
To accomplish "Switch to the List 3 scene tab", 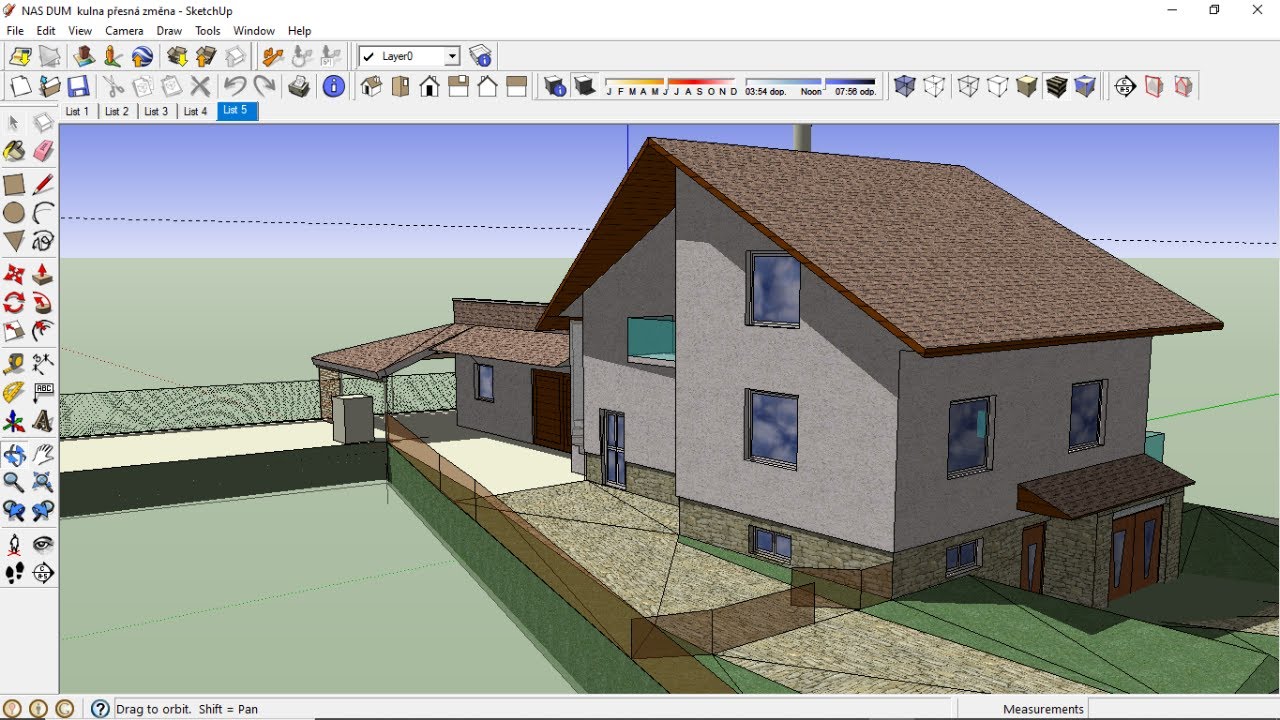I will [156, 111].
